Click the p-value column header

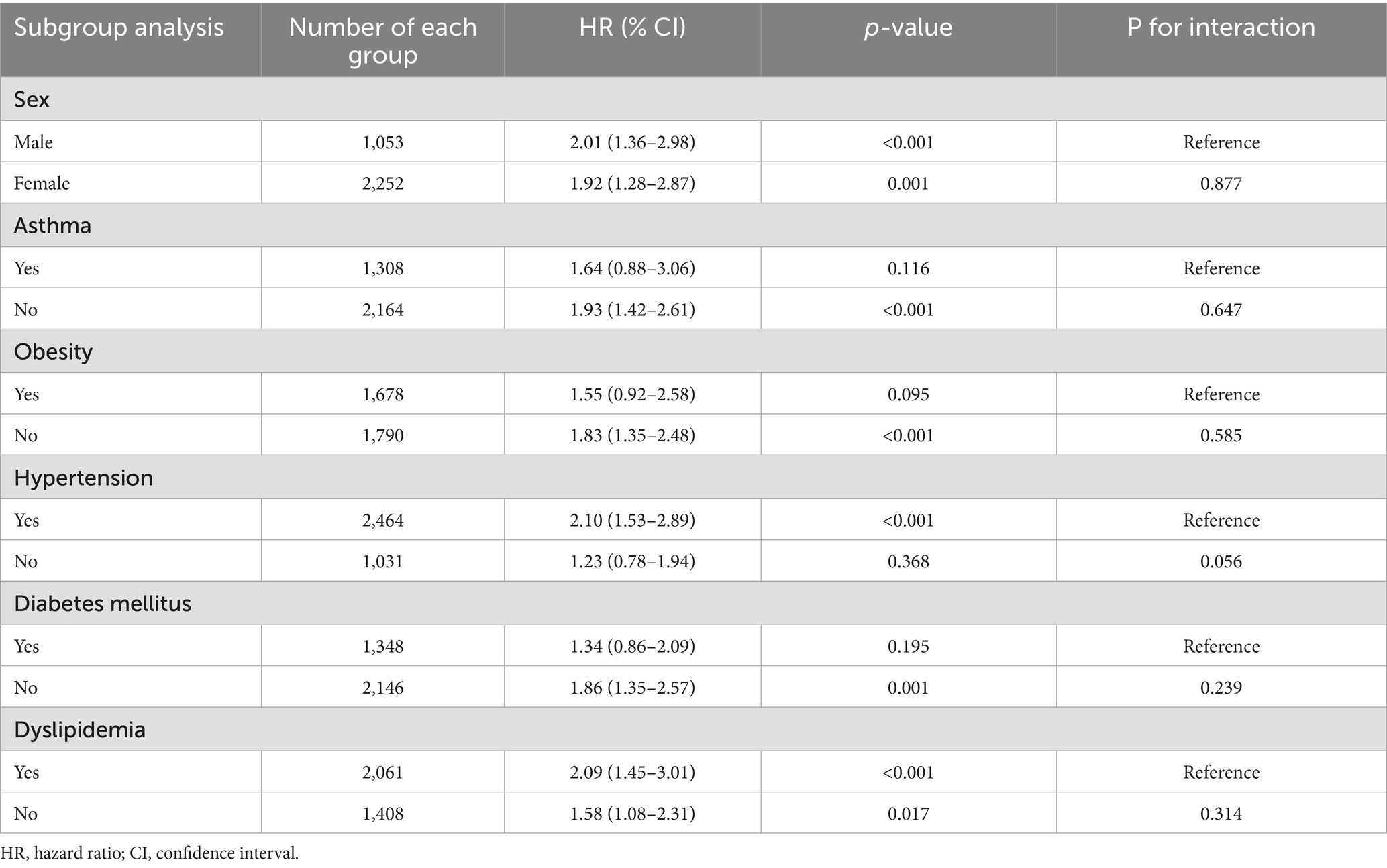click(908, 28)
